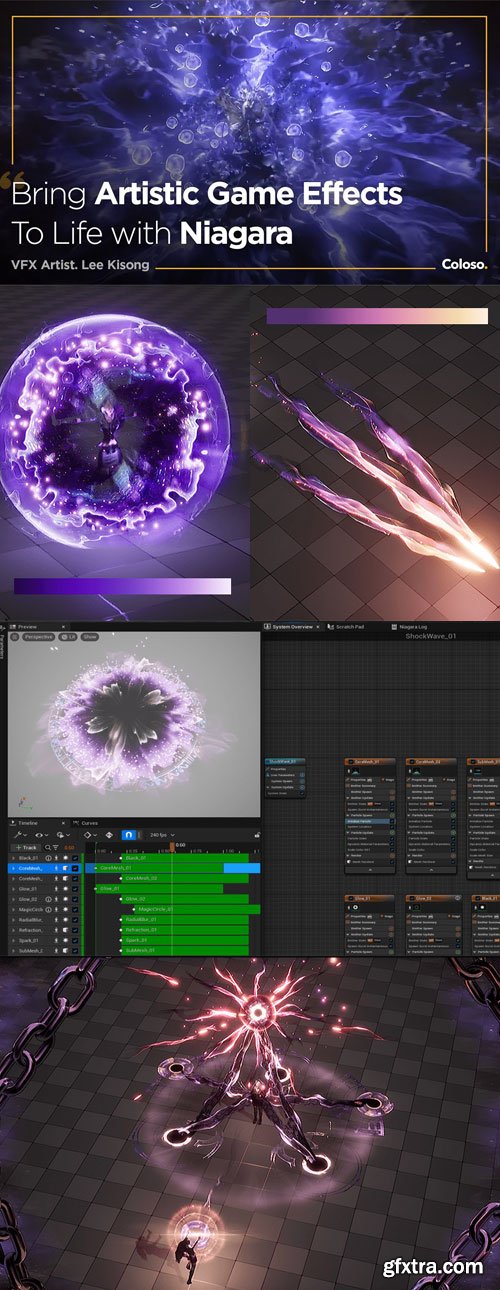Click the filter icon in the track list header
500x1290 pixels.
pos(56,847)
